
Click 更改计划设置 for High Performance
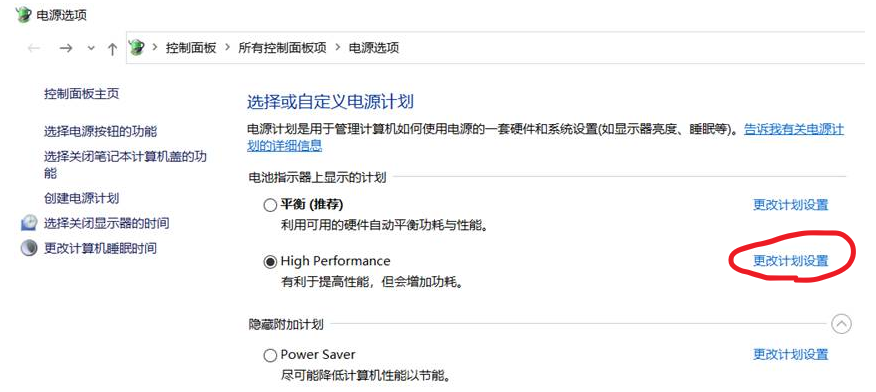(x=791, y=261)
